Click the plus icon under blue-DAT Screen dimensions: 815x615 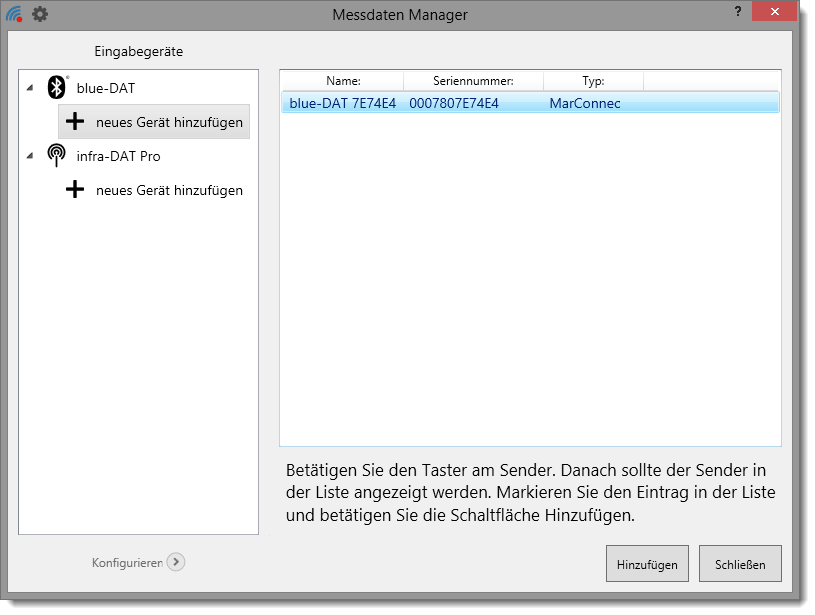[75, 122]
